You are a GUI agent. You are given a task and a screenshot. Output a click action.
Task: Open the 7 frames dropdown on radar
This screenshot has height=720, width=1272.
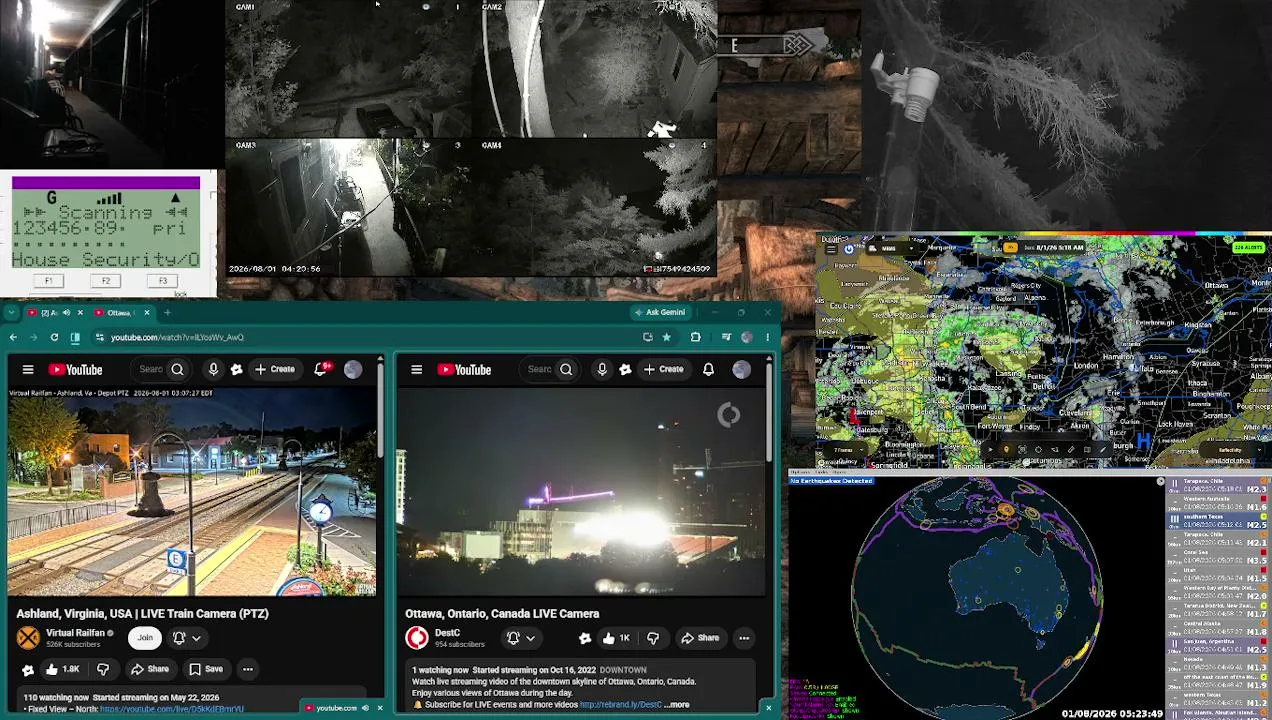pos(846,450)
